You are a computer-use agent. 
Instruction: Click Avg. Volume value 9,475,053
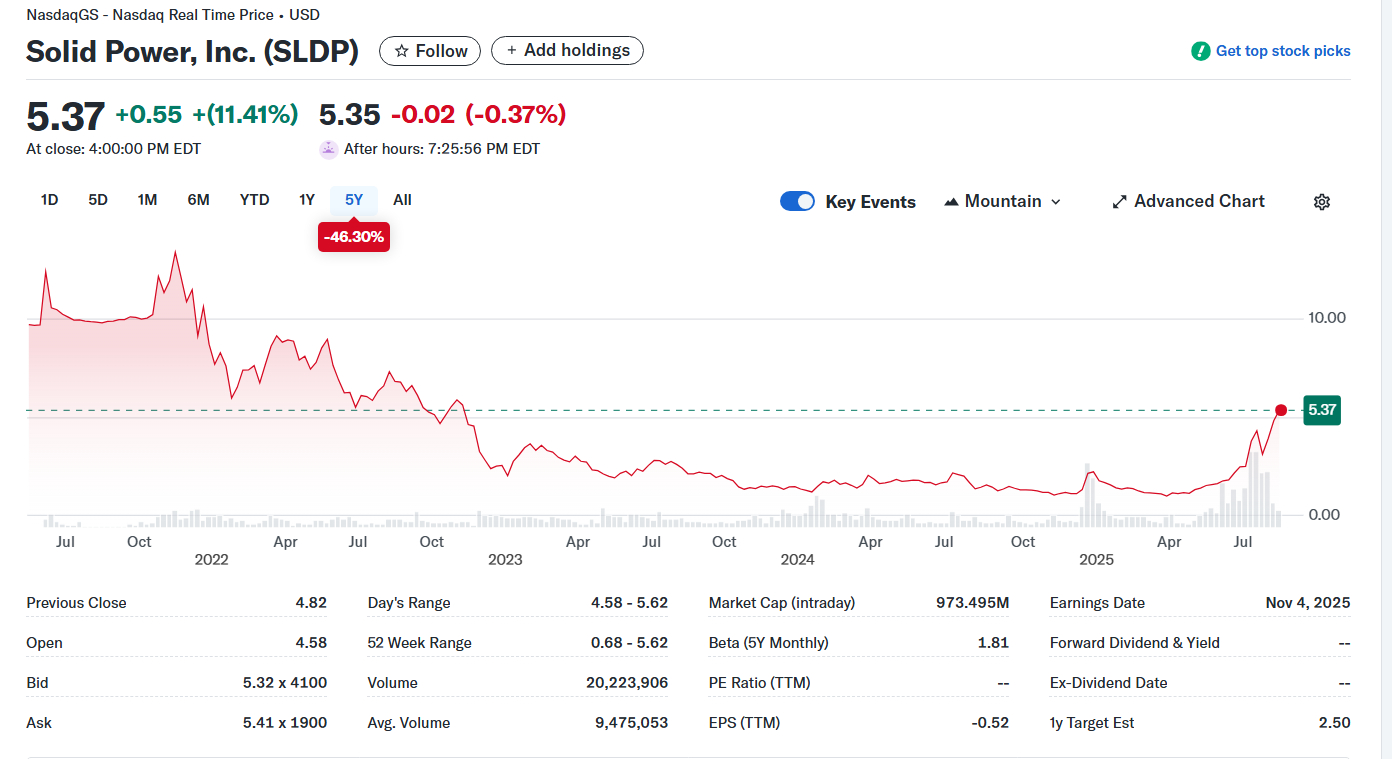(632, 723)
